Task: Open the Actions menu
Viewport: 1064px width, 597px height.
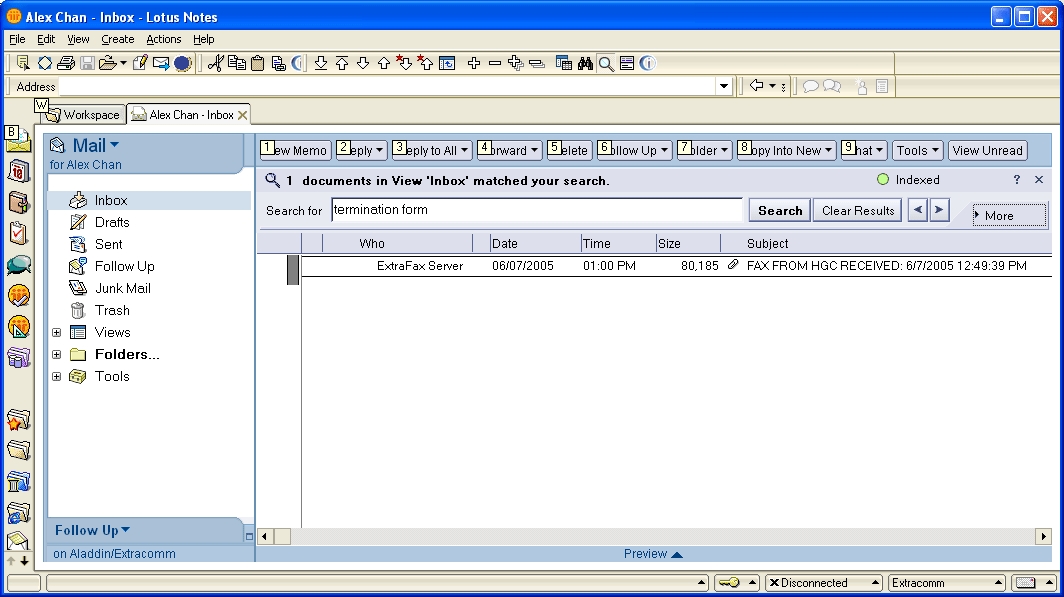Action: (164, 39)
